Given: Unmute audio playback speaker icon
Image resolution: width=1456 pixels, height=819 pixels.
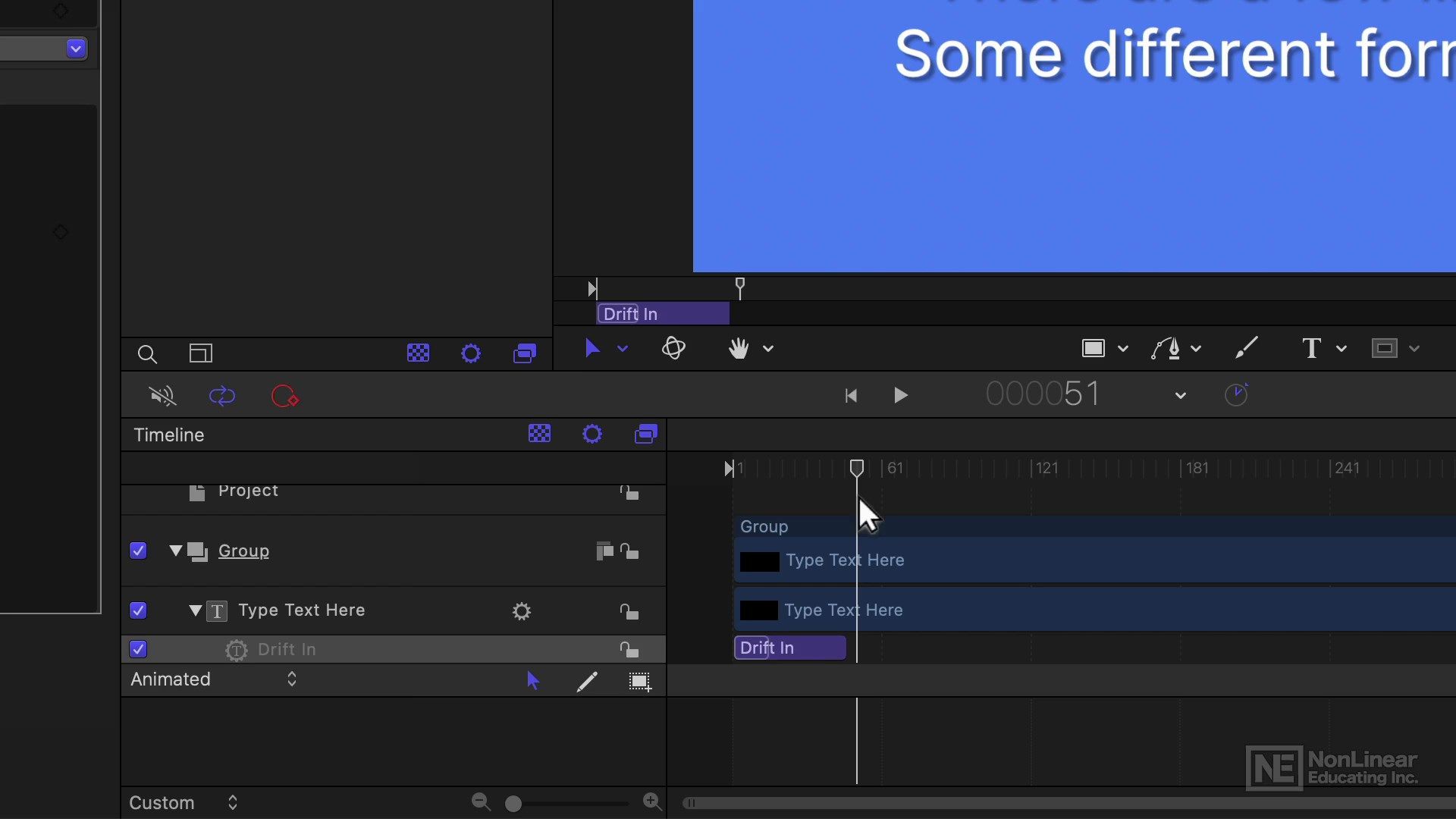Looking at the screenshot, I should 162,396.
